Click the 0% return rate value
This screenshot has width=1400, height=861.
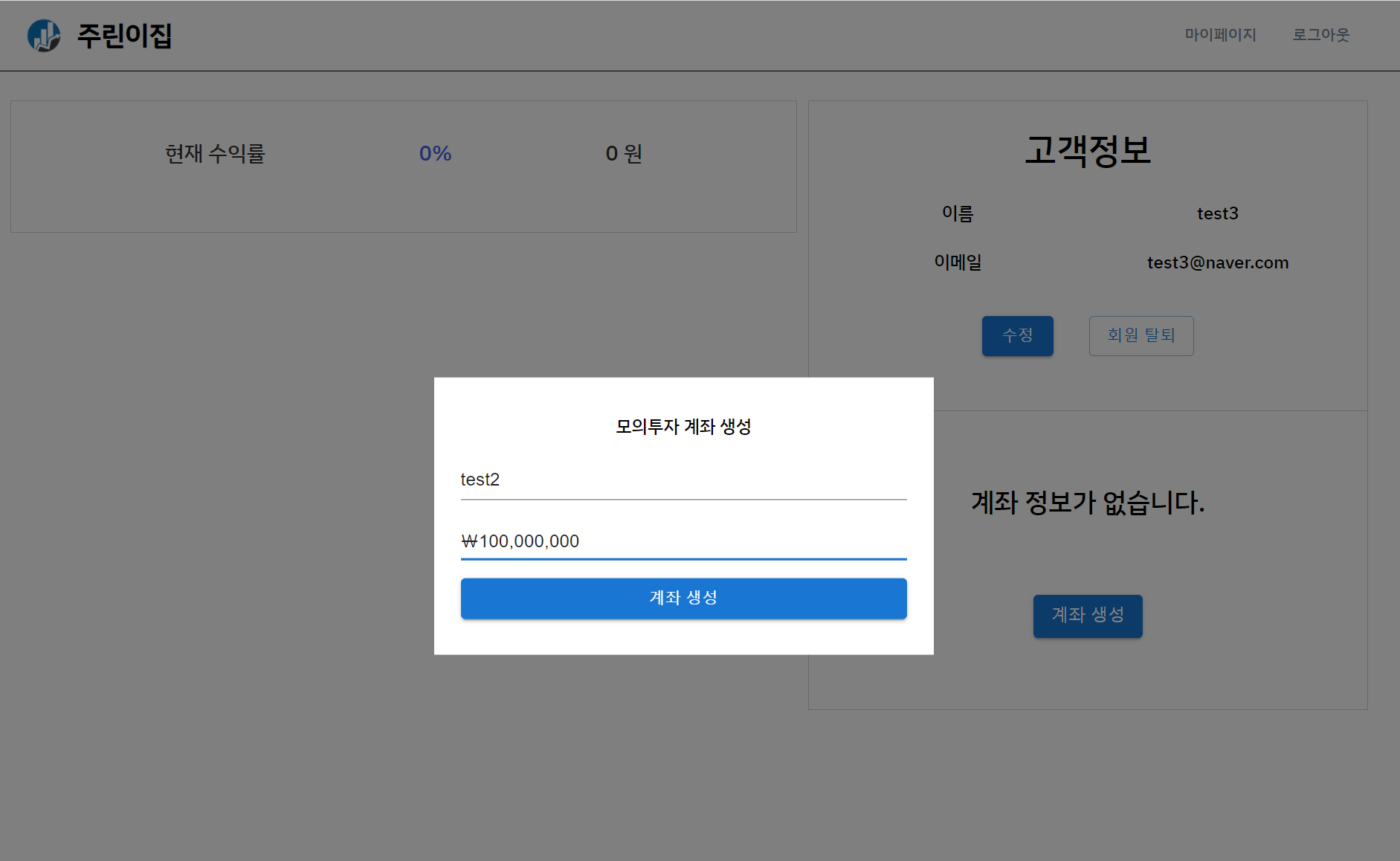point(434,154)
